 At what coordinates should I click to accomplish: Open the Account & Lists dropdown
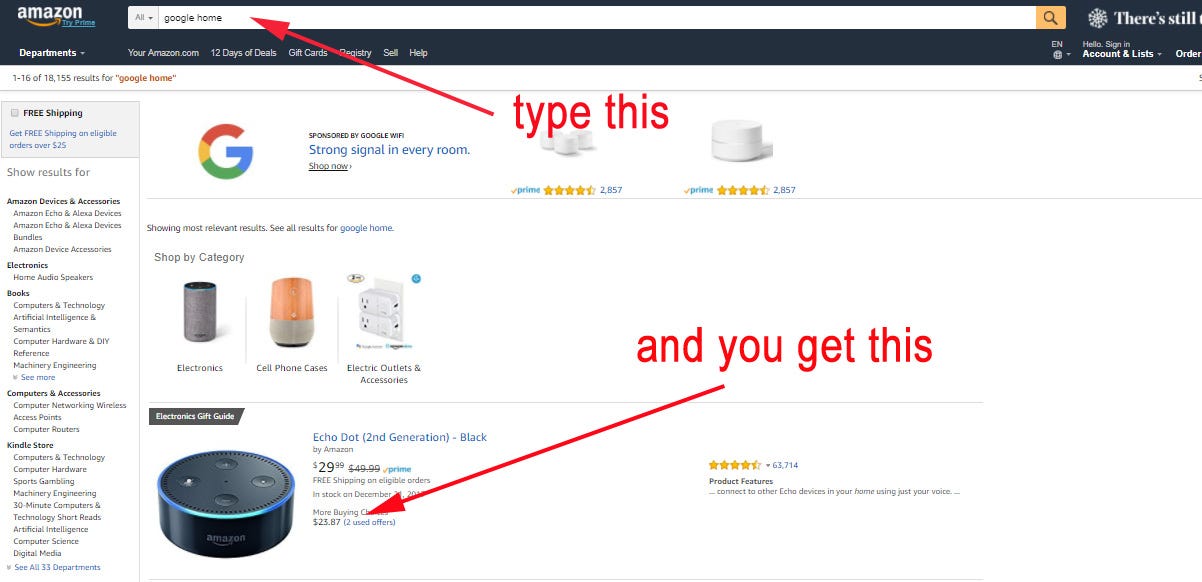[1122, 54]
